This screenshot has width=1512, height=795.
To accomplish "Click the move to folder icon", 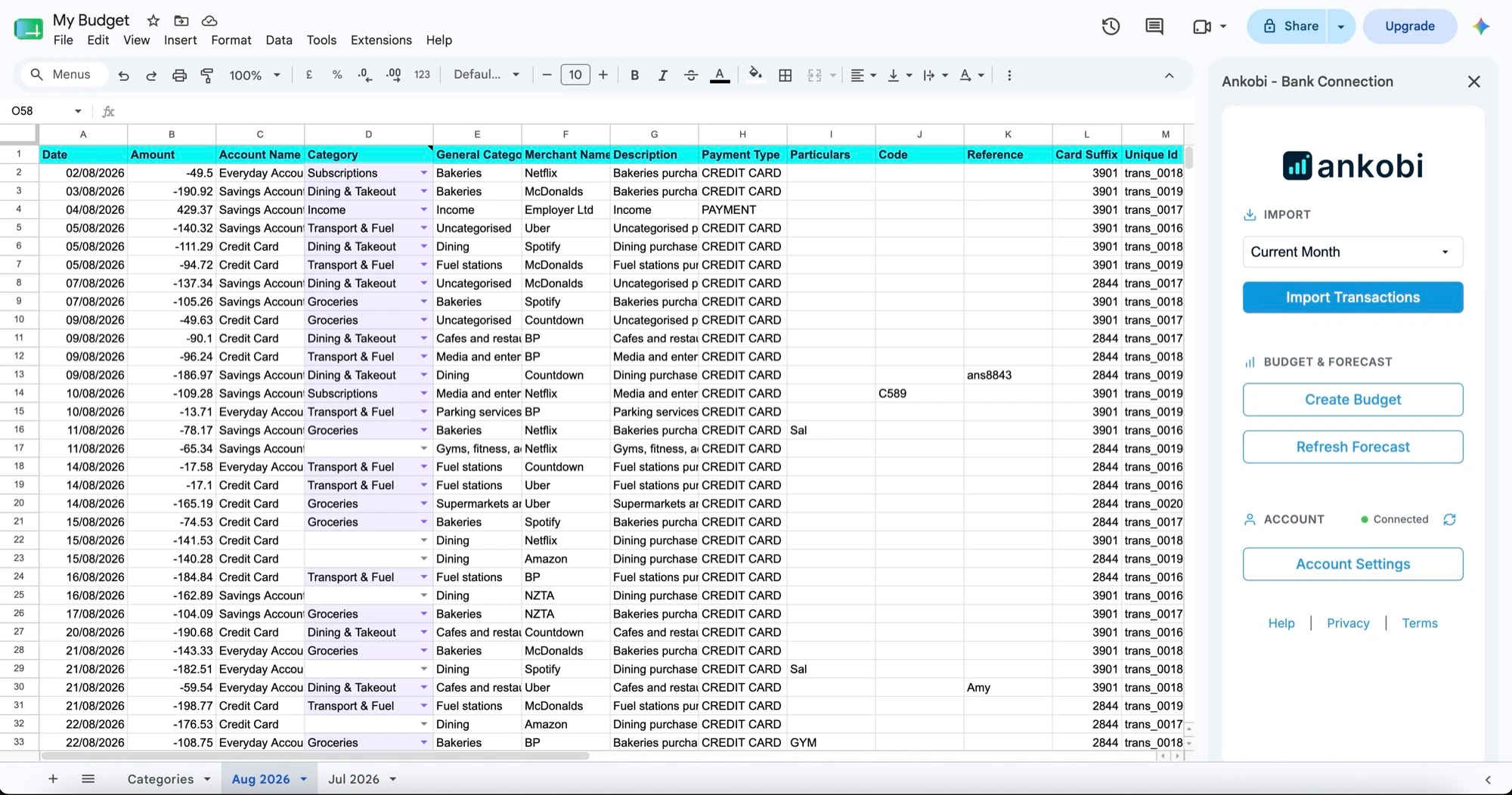I will pyautogui.click(x=181, y=20).
